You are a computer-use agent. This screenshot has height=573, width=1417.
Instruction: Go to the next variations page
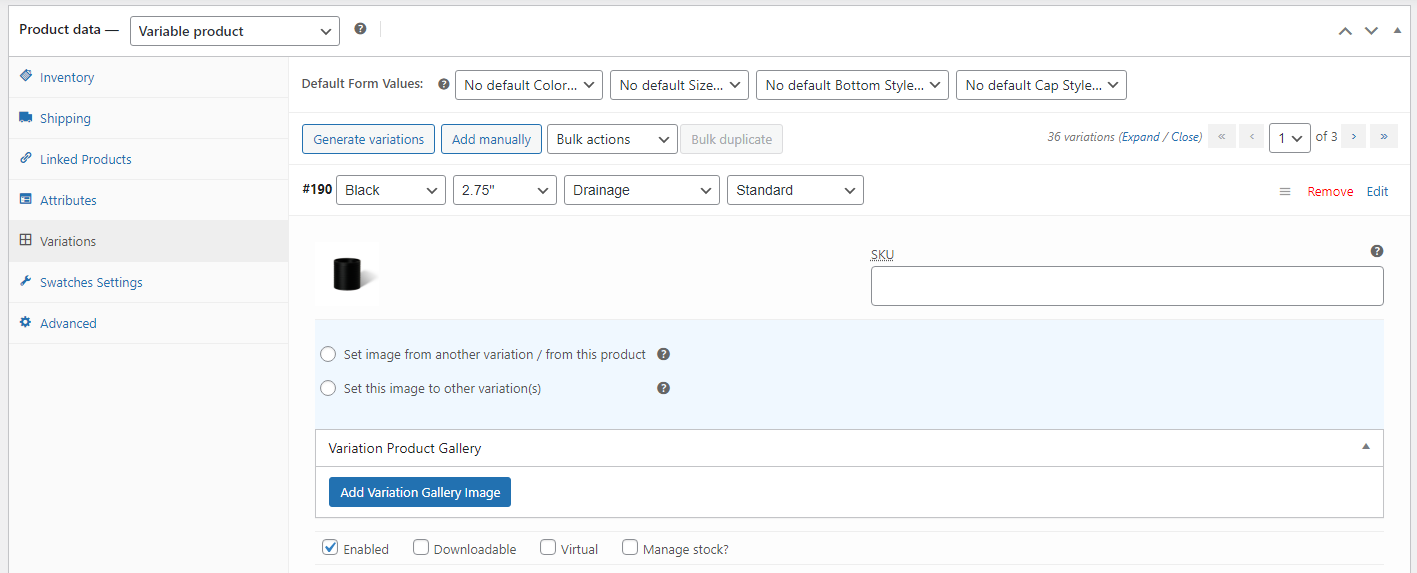click(1353, 137)
